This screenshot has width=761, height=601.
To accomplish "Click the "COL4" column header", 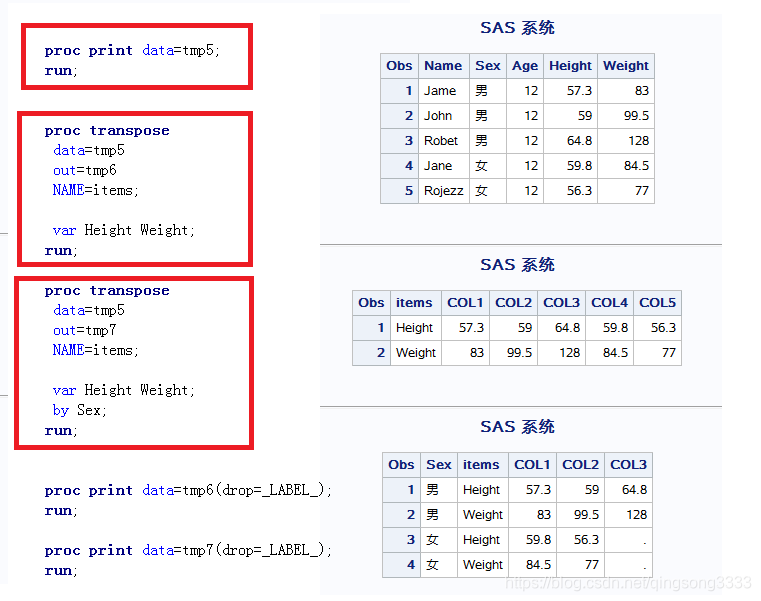I will click(609, 303).
